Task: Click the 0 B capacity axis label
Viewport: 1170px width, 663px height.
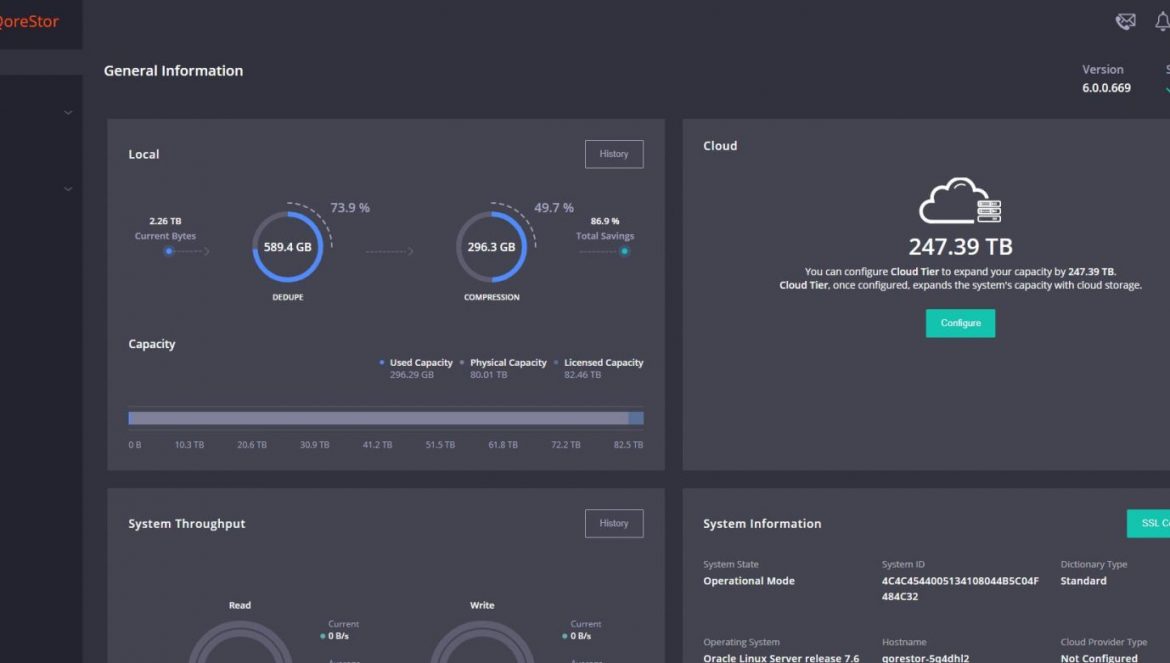Action: [134, 444]
